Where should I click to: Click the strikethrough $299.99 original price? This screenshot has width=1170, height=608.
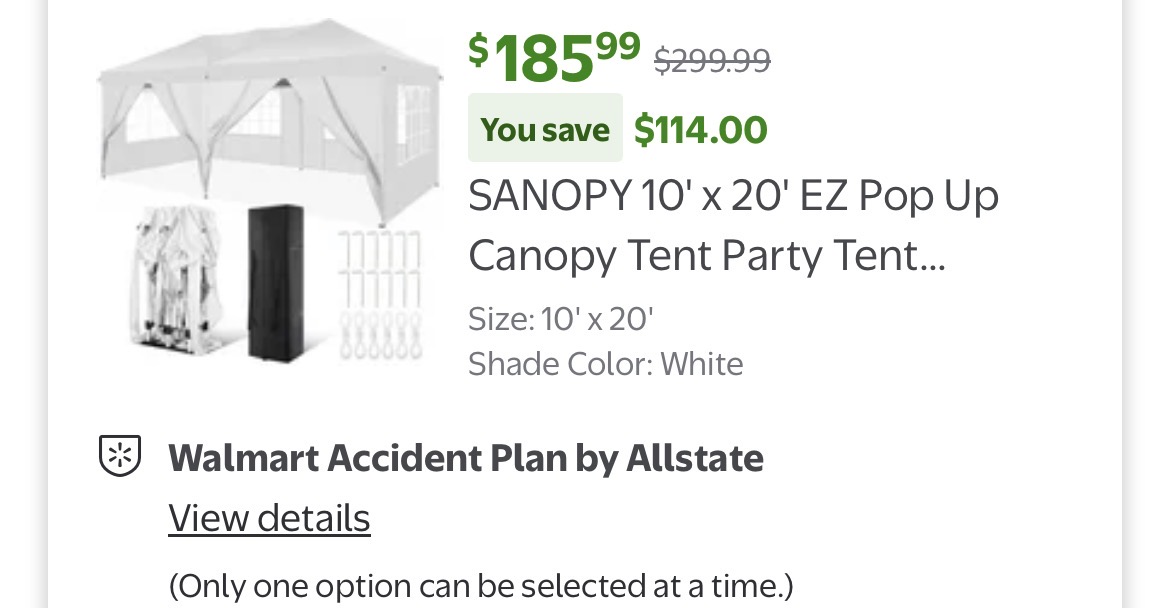711,60
